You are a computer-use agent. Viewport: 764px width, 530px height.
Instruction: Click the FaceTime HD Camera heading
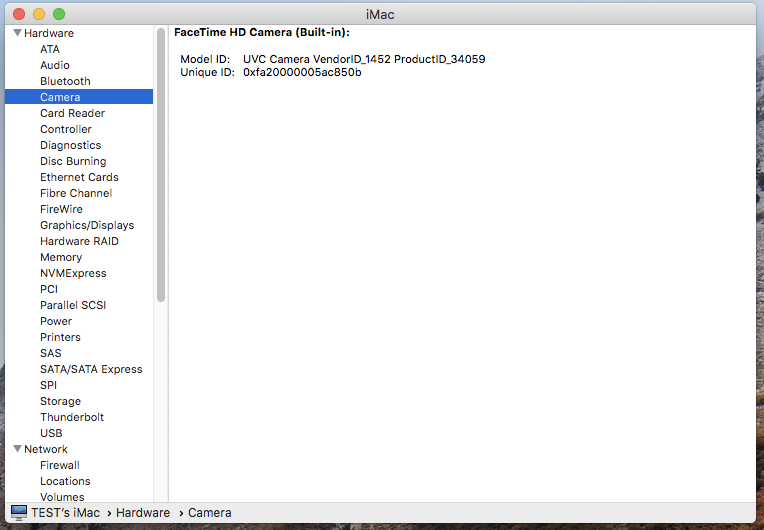coord(262,32)
